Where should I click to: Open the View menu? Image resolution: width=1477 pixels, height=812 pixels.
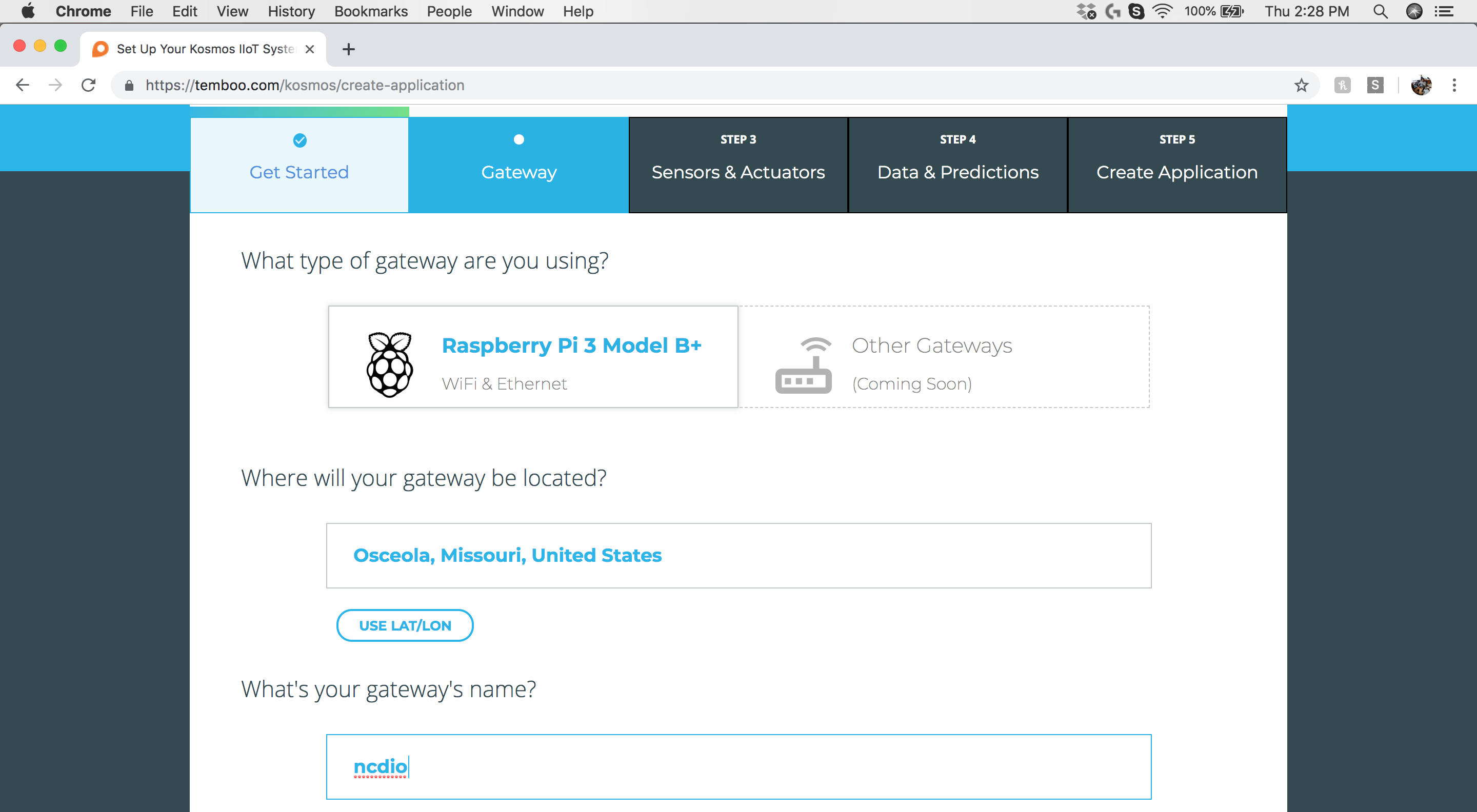pyautogui.click(x=232, y=11)
